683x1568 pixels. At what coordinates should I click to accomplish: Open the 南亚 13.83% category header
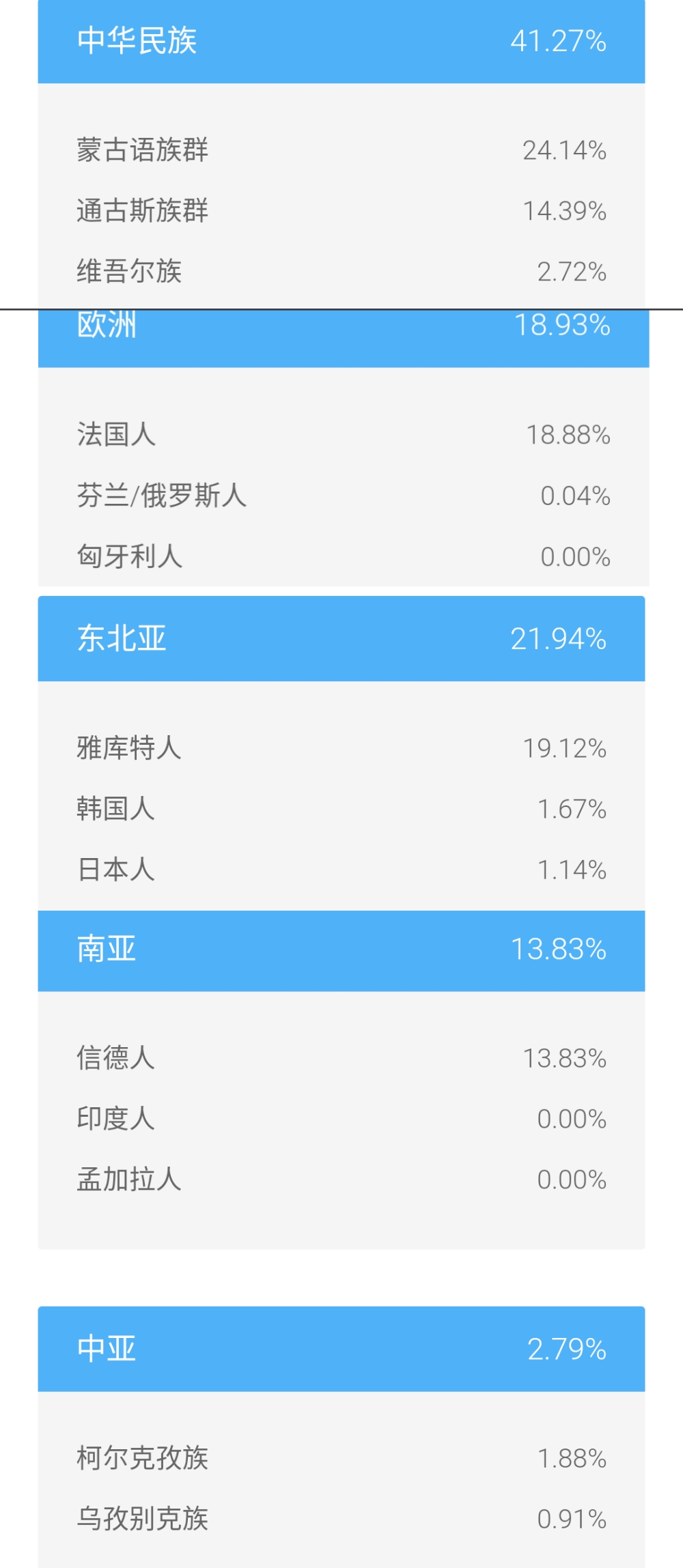pos(341,950)
